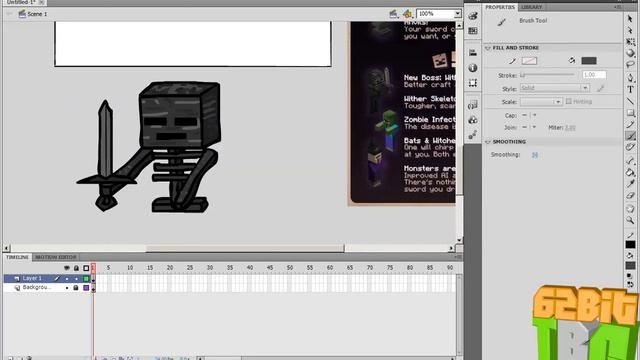640x360 pixels.
Task: Open the stage zoom 100% dropdown
Action: click(458, 14)
